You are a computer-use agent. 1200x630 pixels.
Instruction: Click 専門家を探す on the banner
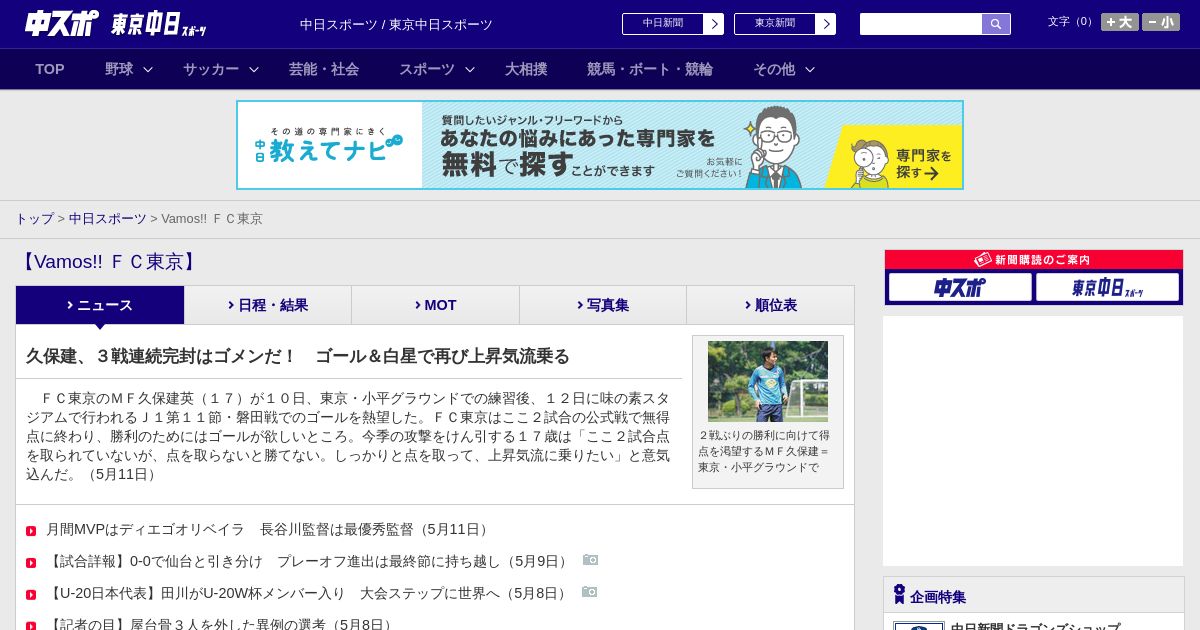point(922,164)
